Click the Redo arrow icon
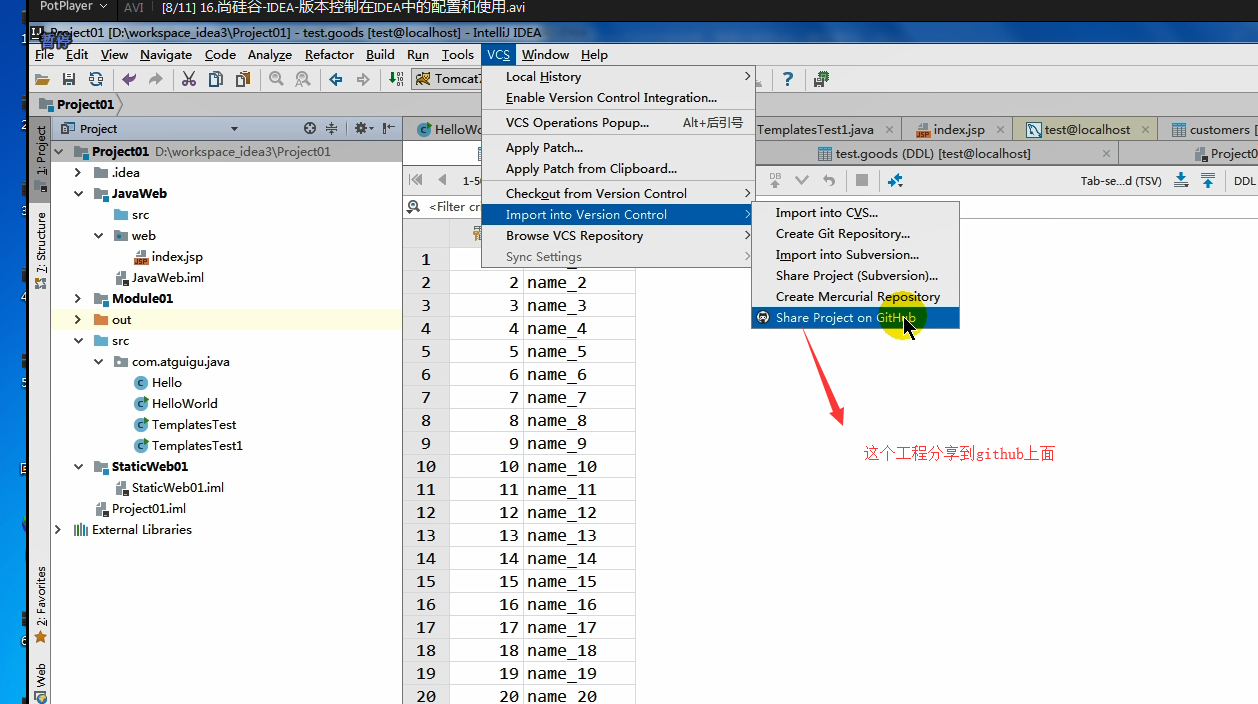The height and width of the screenshot is (704, 1258). (x=155, y=79)
